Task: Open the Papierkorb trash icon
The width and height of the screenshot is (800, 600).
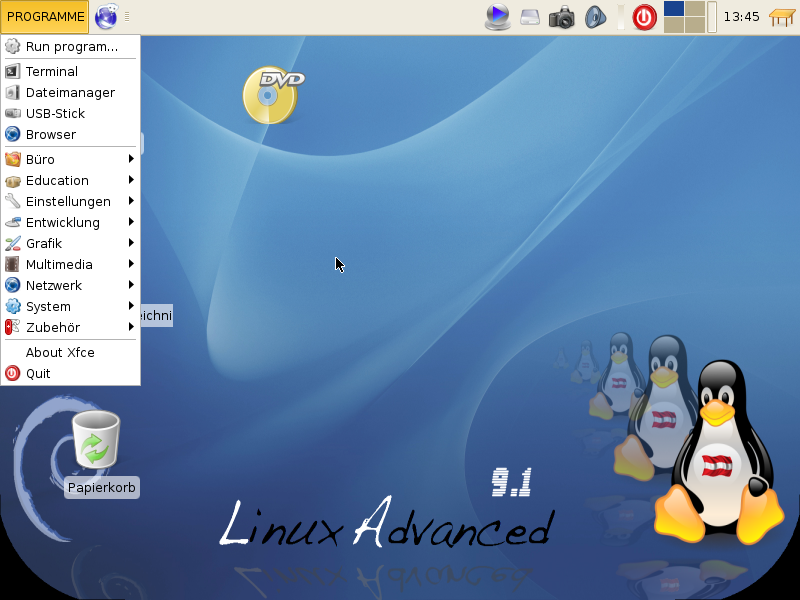Action: [x=96, y=440]
